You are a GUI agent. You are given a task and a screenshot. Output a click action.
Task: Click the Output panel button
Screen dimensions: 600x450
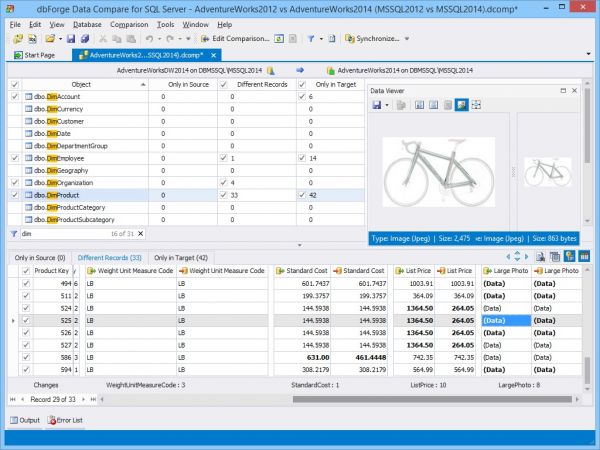(25, 419)
